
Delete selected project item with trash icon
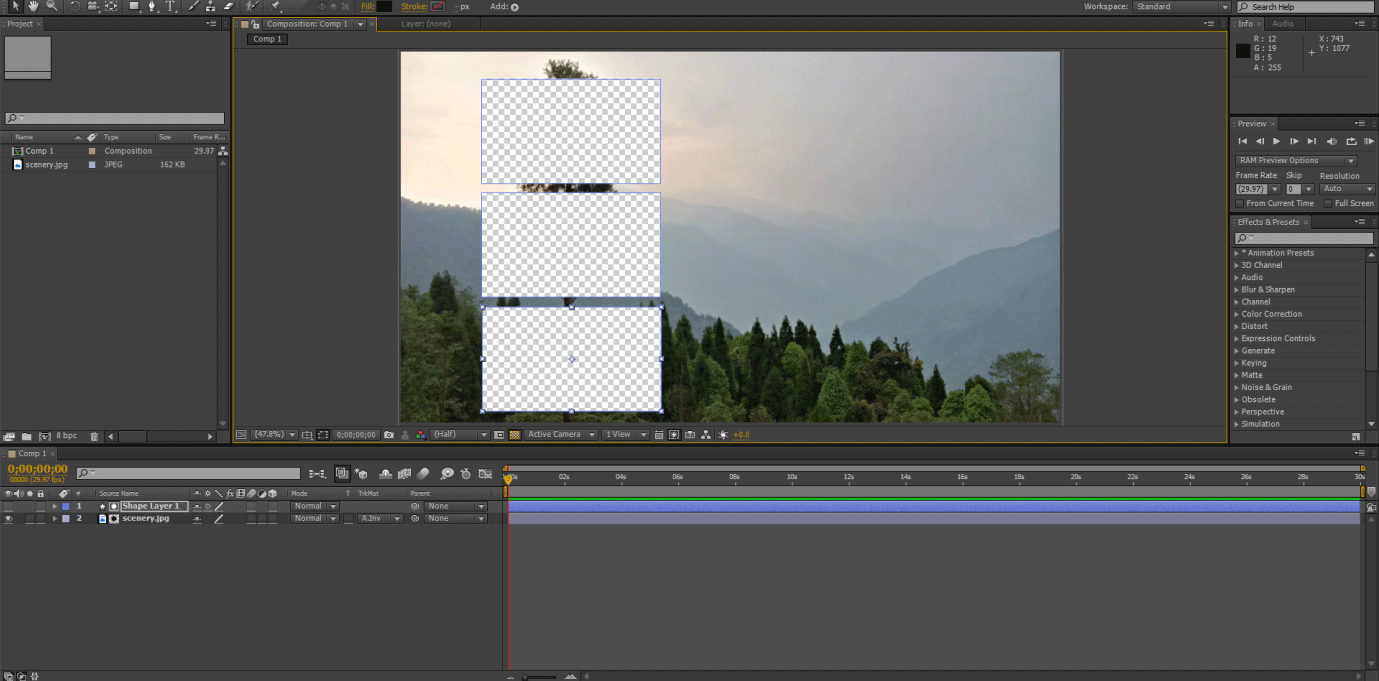point(94,436)
